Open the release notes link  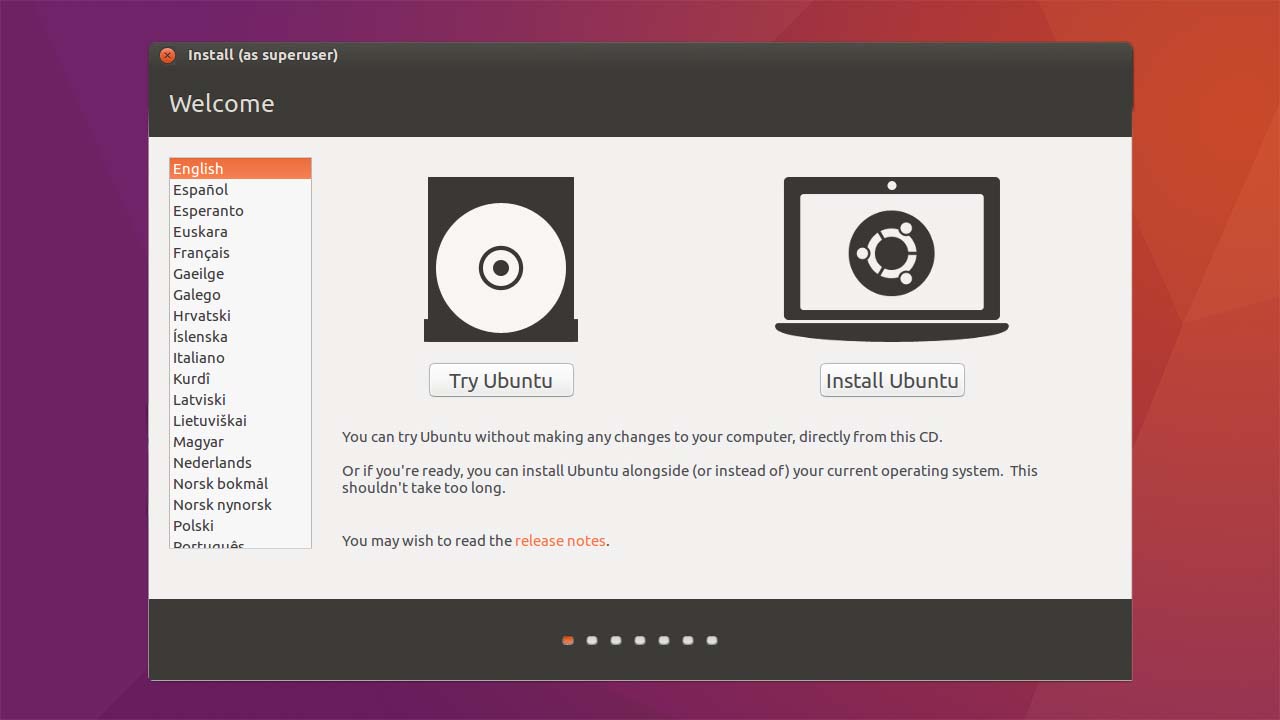point(560,540)
